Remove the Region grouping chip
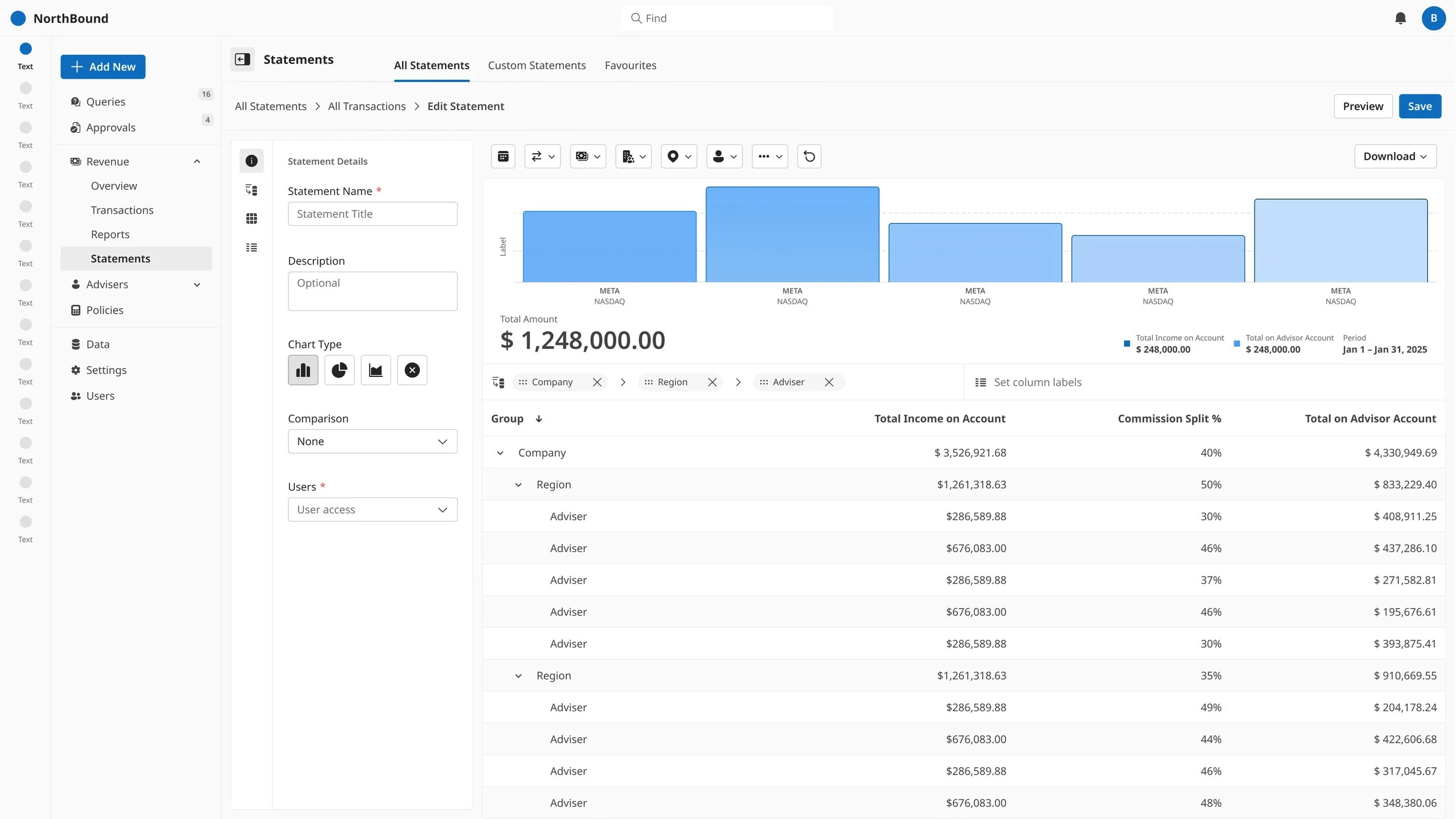 coord(712,382)
